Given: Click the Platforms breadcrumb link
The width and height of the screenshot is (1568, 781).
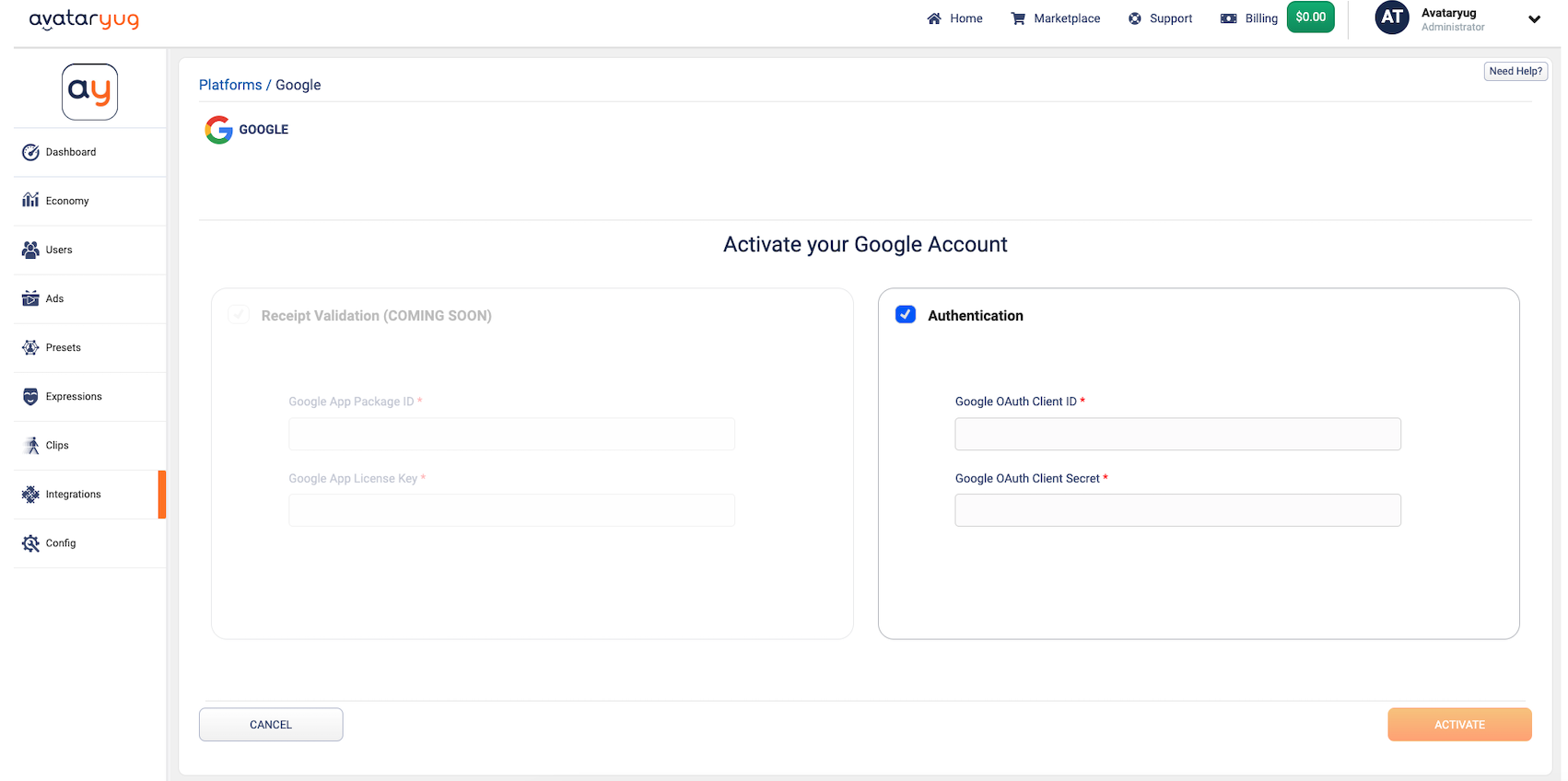Looking at the screenshot, I should coord(230,85).
